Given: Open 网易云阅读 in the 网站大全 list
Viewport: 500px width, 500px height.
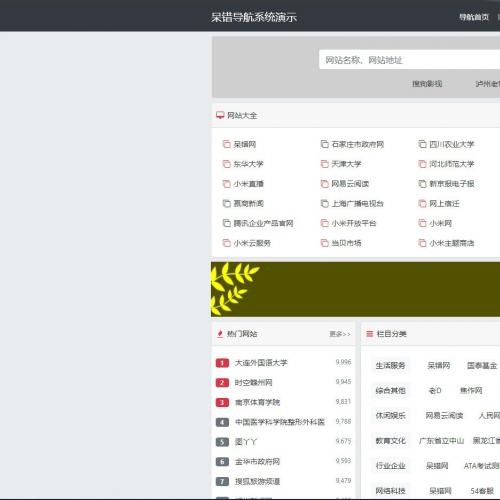Looking at the screenshot, I should [x=350, y=184].
